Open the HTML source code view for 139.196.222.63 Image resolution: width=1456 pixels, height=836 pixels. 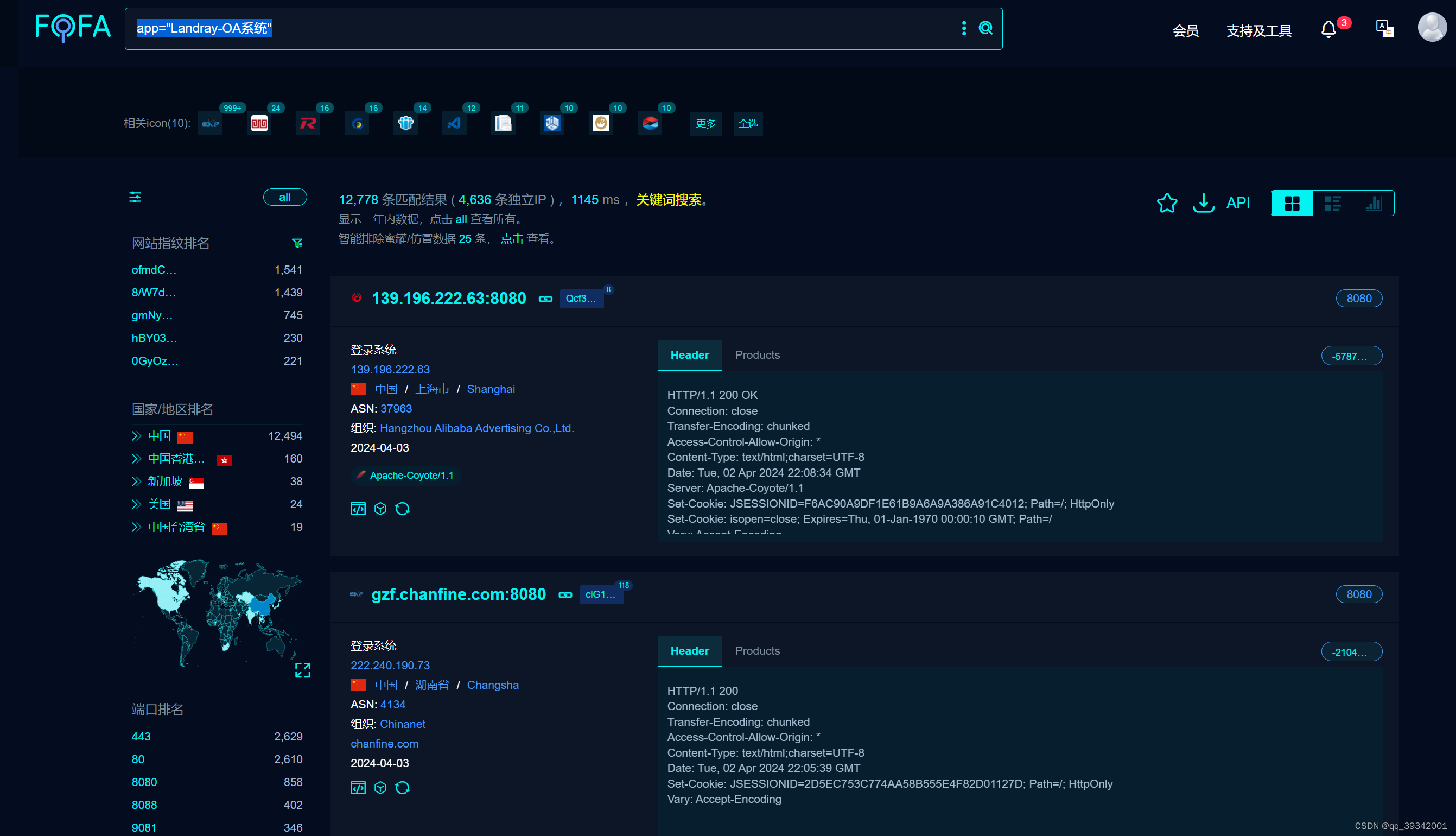click(358, 509)
